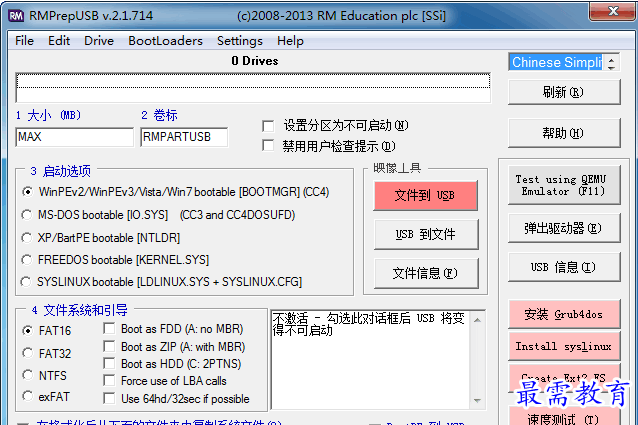Select MS-DOS bootable IO.SYS option
Screen dimensions: 638x425
(27, 214)
